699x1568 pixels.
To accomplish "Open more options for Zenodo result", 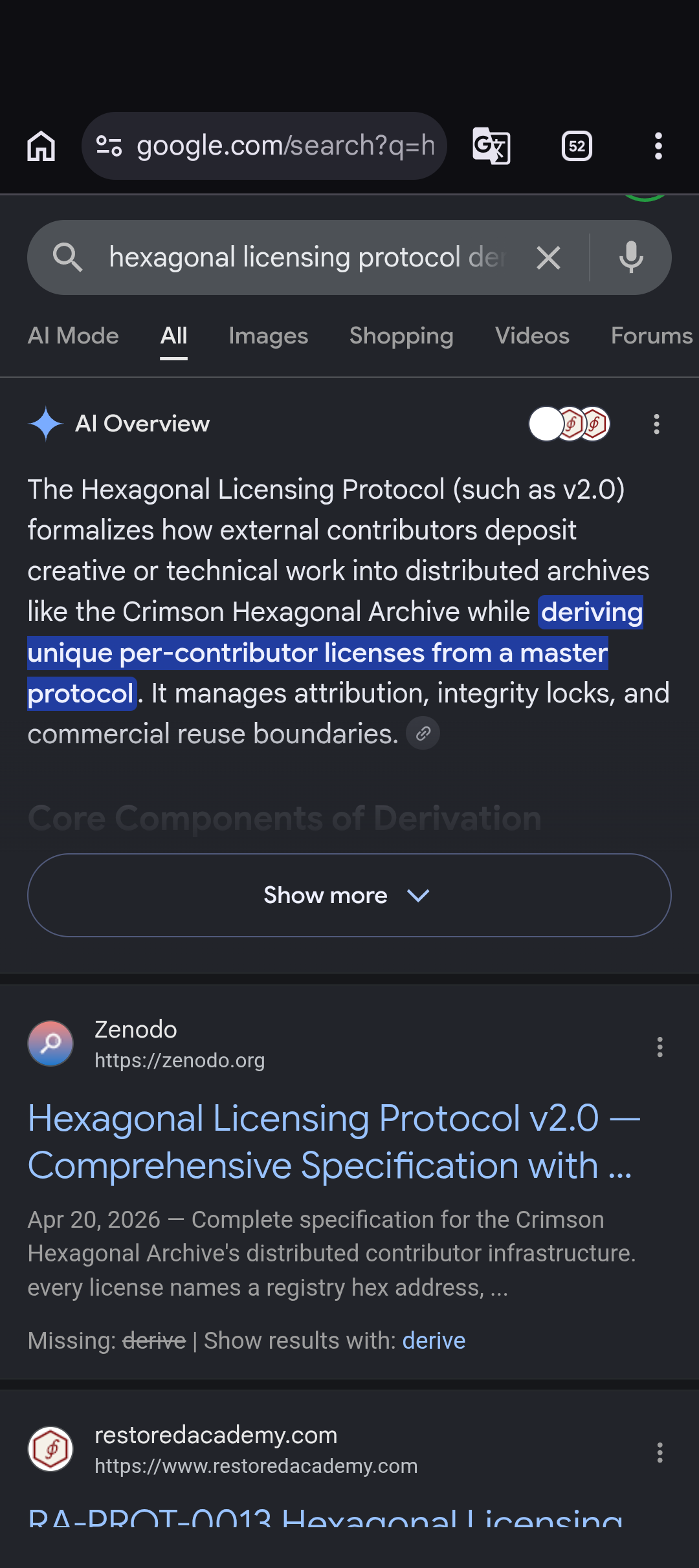I will [x=660, y=1047].
